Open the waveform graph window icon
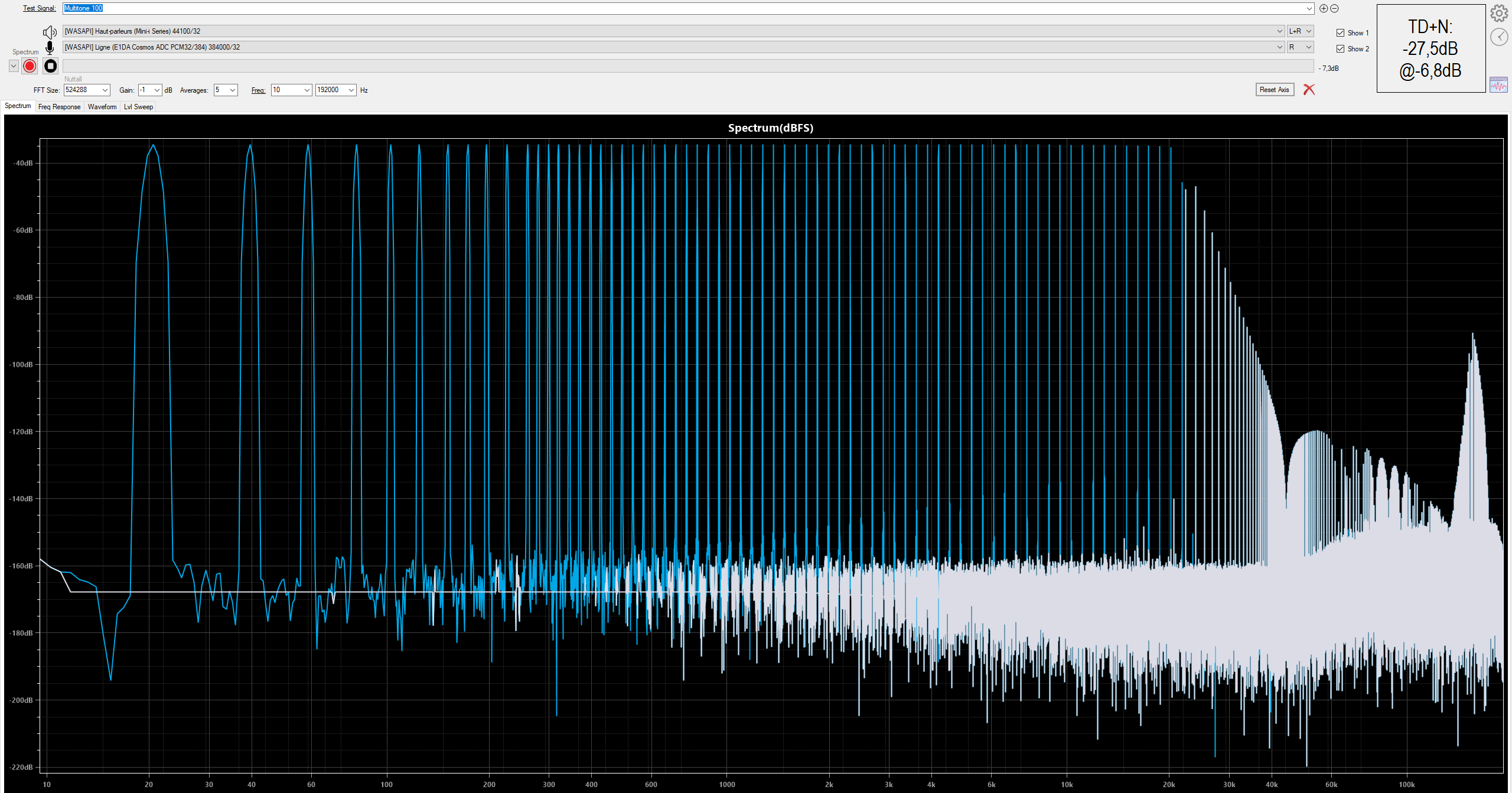Image resolution: width=1512 pixels, height=793 pixels. tap(1498, 85)
